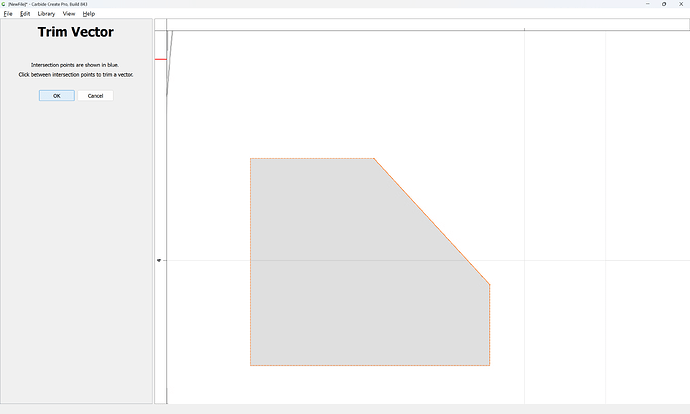Open the Help menu
Image resolution: width=690 pixels, height=414 pixels.
(88, 14)
